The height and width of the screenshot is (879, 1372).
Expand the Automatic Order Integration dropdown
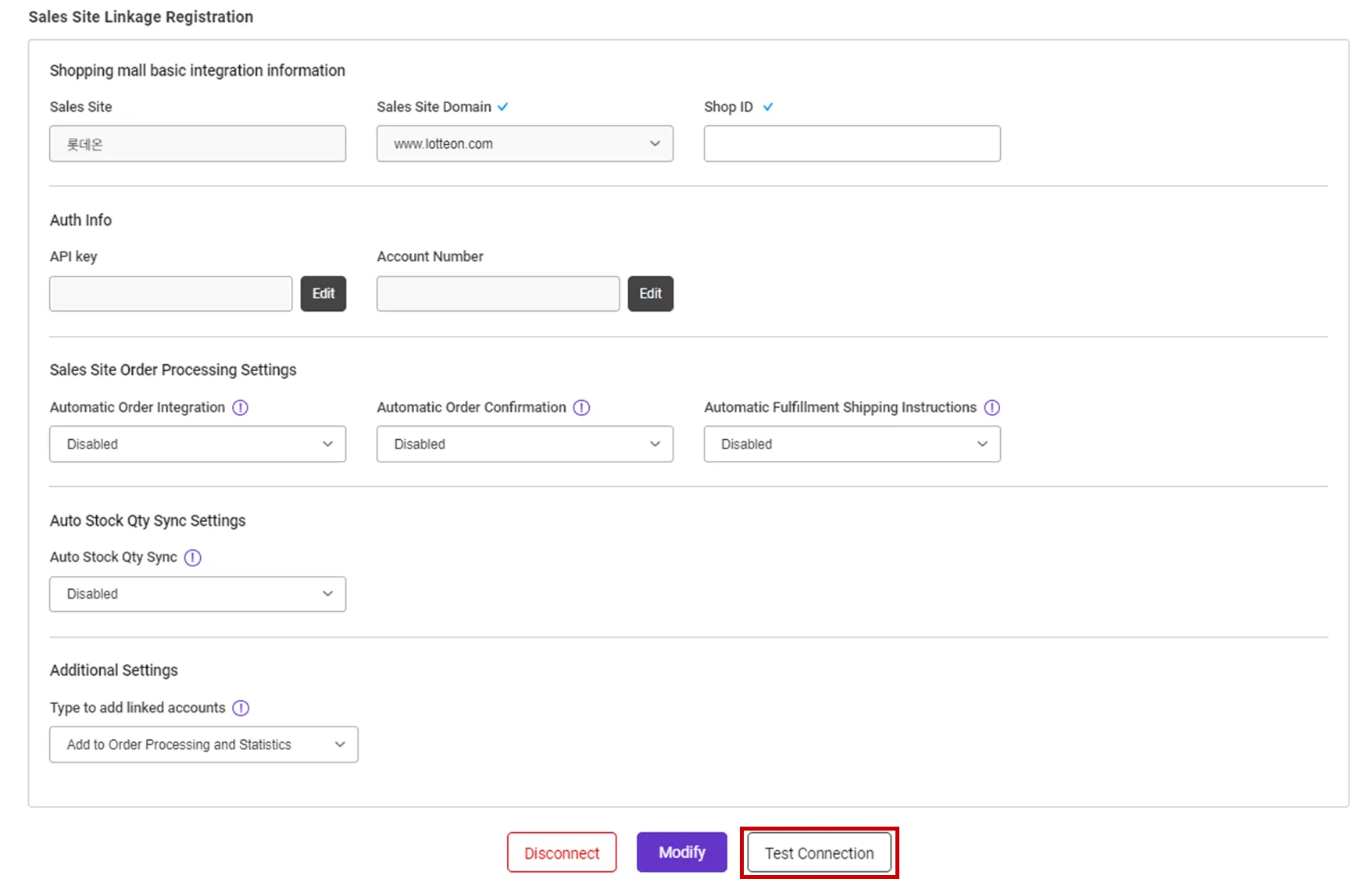tap(197, 444)
